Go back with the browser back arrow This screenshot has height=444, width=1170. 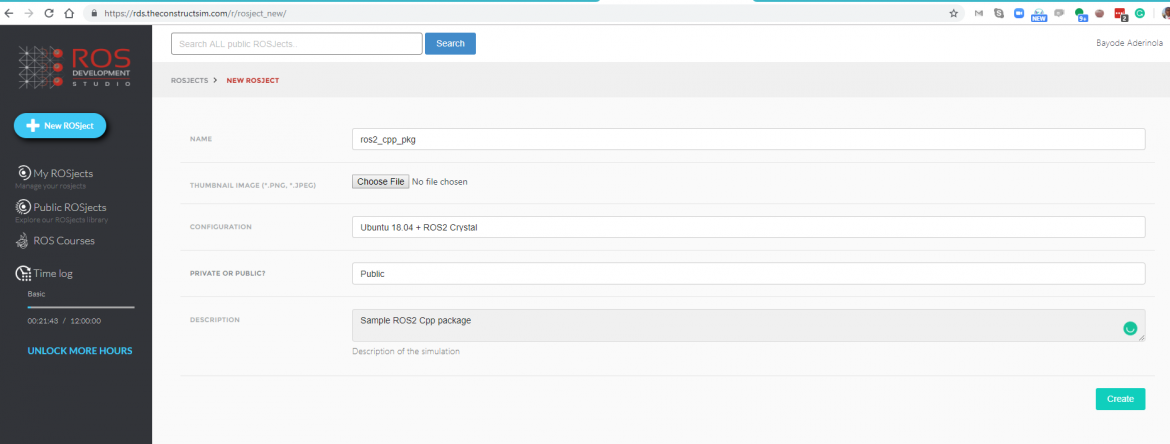(9, 14)
